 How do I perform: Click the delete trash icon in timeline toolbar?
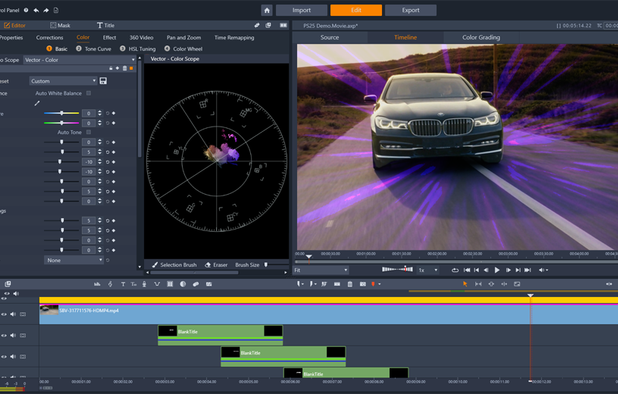(x=350, y=284)
